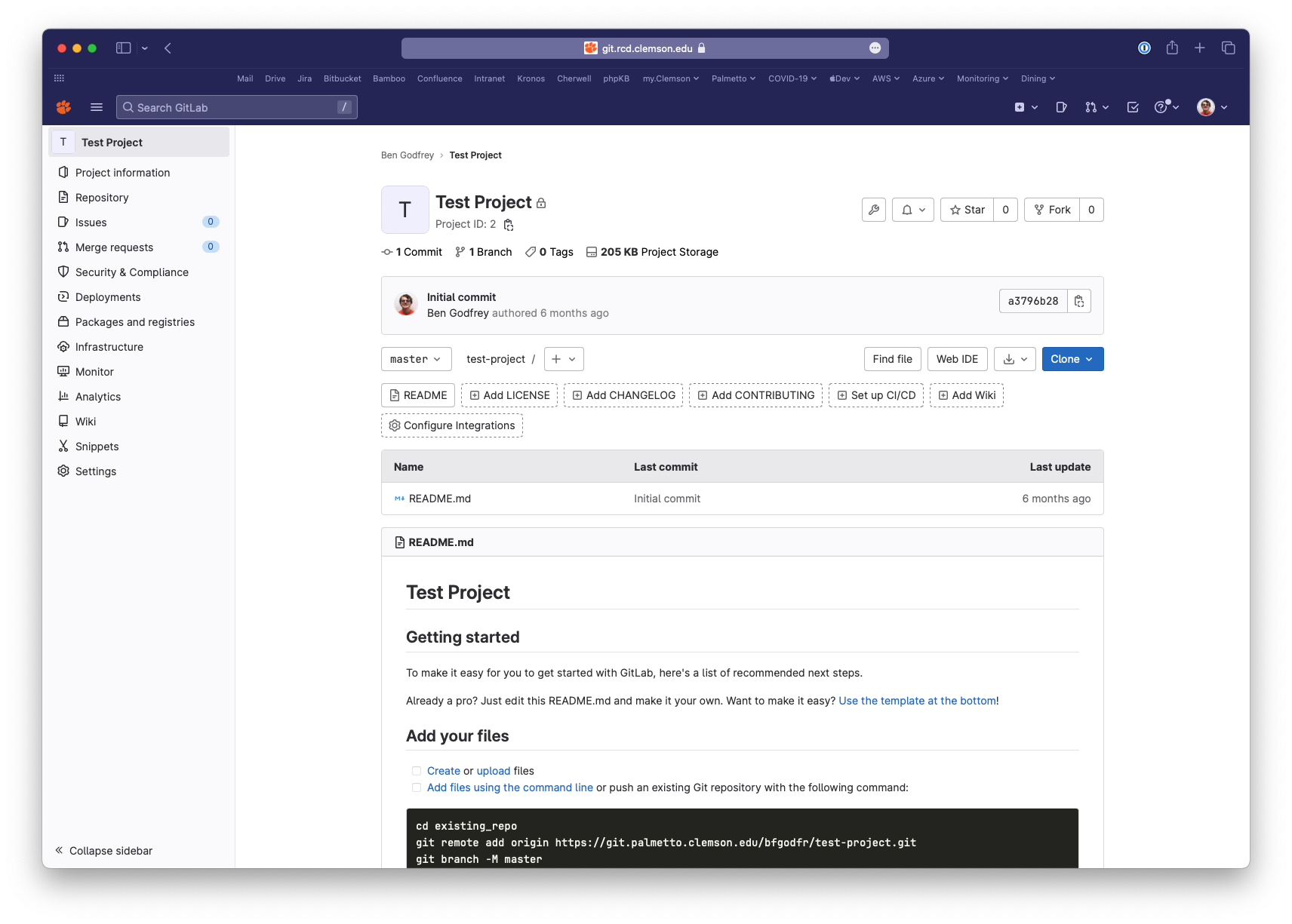1292x924 pixels.
Task: Copy the commit SHA a3796b28
Action: pyautogui.click(x=1079, y=300)
